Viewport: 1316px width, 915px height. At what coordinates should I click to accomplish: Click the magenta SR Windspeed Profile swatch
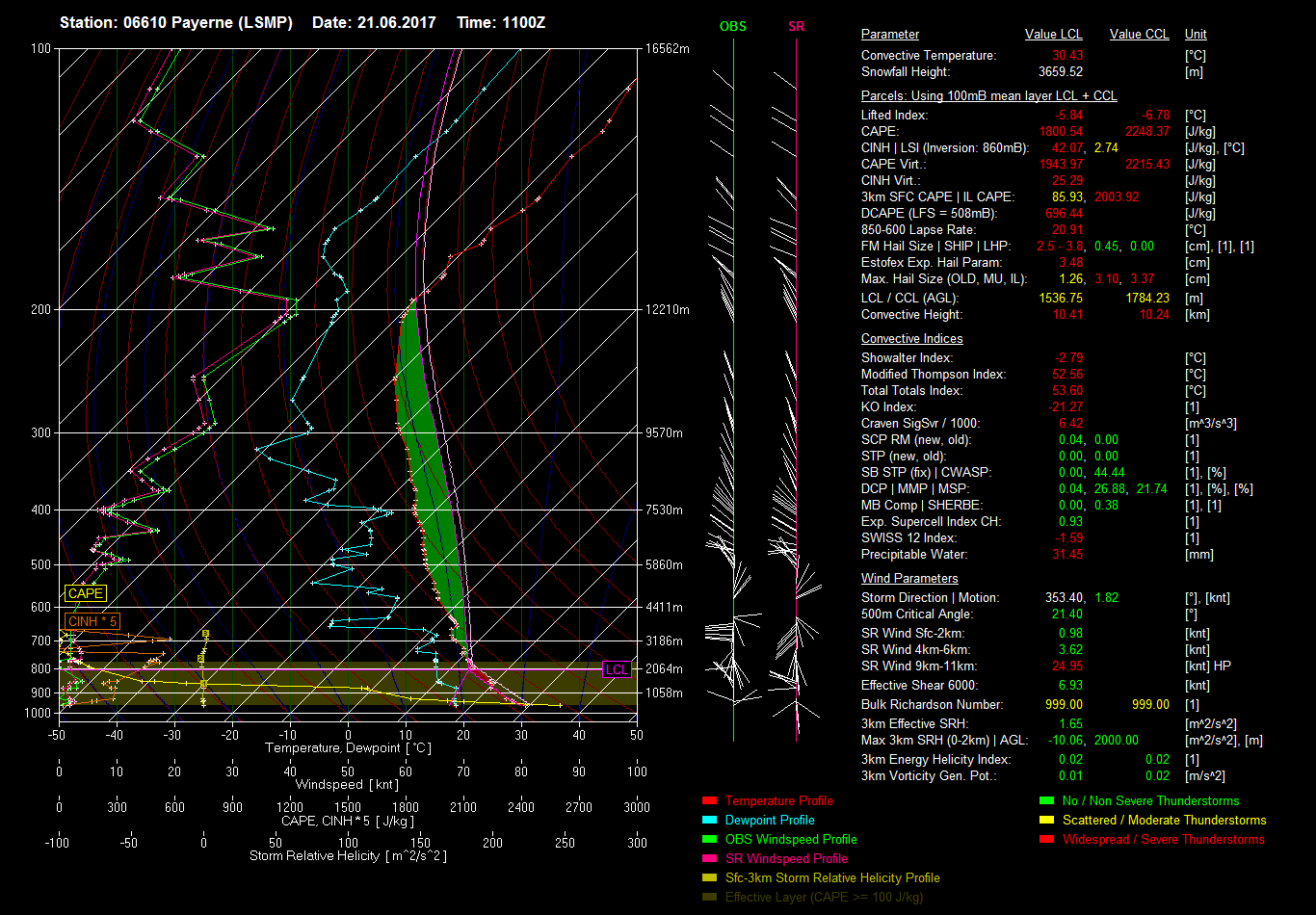pyautogui.click(x=710, y=859)
